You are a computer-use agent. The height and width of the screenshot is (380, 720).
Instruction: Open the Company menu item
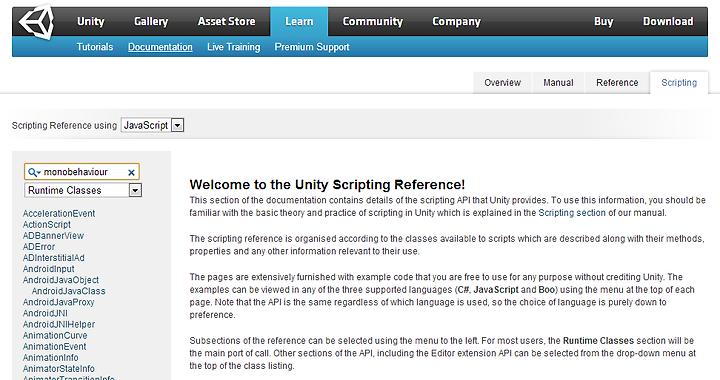pyautogui.click(x=456, y=22)
